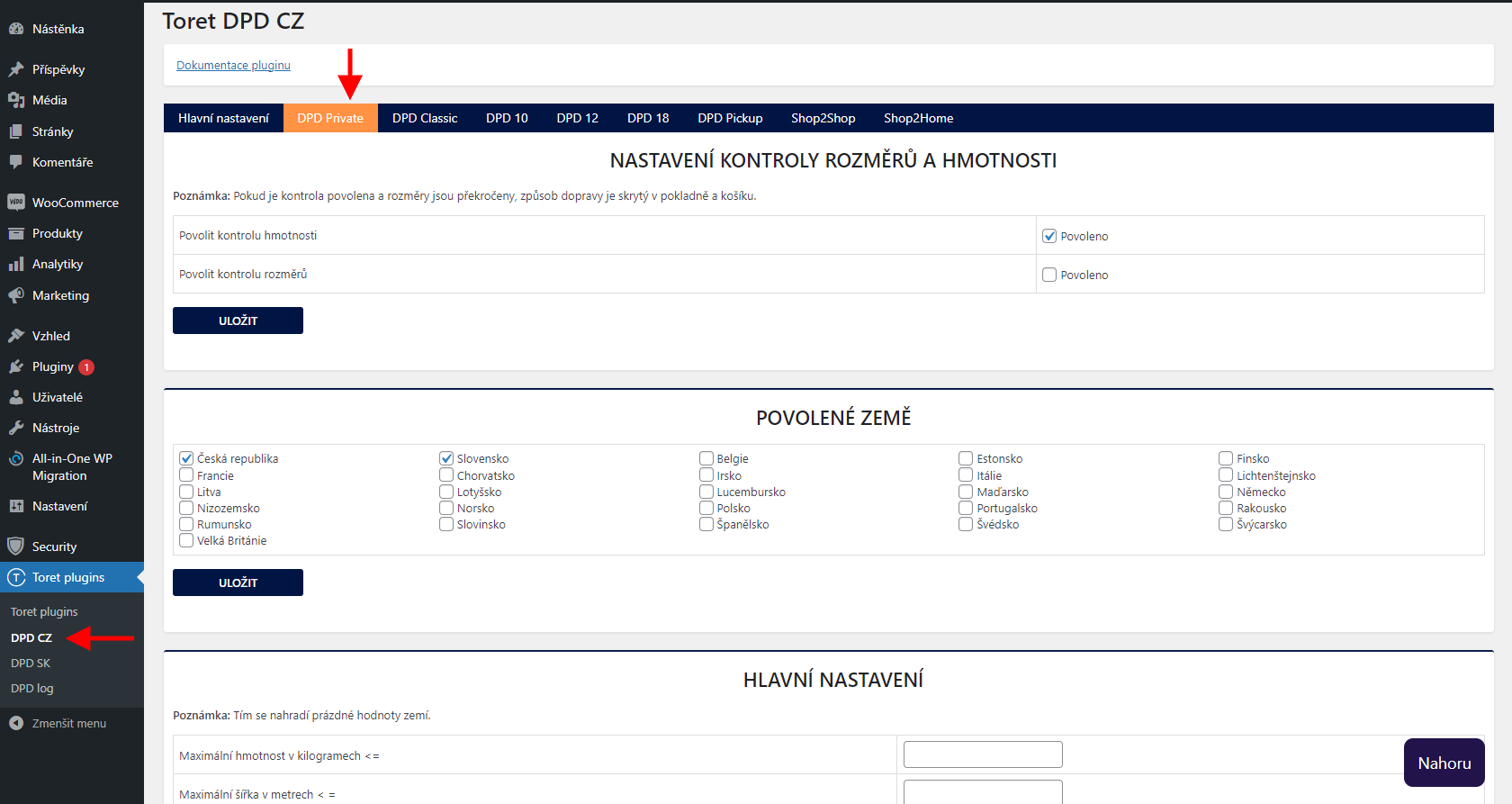
Task: Tick the Německo checkbox
Action: [1226, 492]
